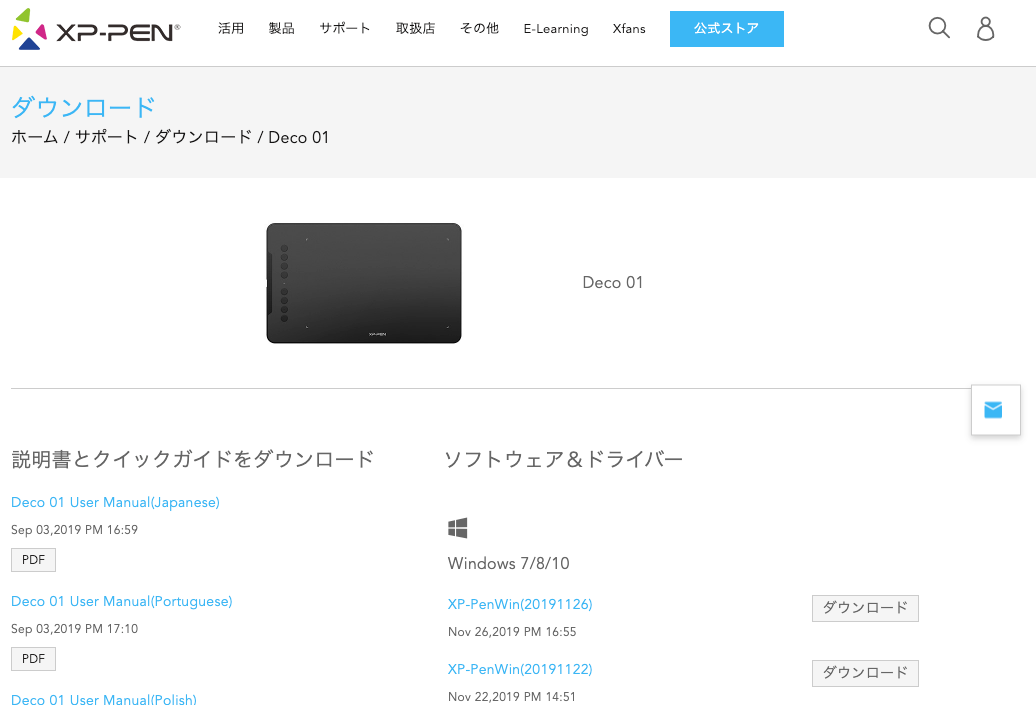
Task: Click the Deco 01 tablet image
Action: [x=363, y=283]
